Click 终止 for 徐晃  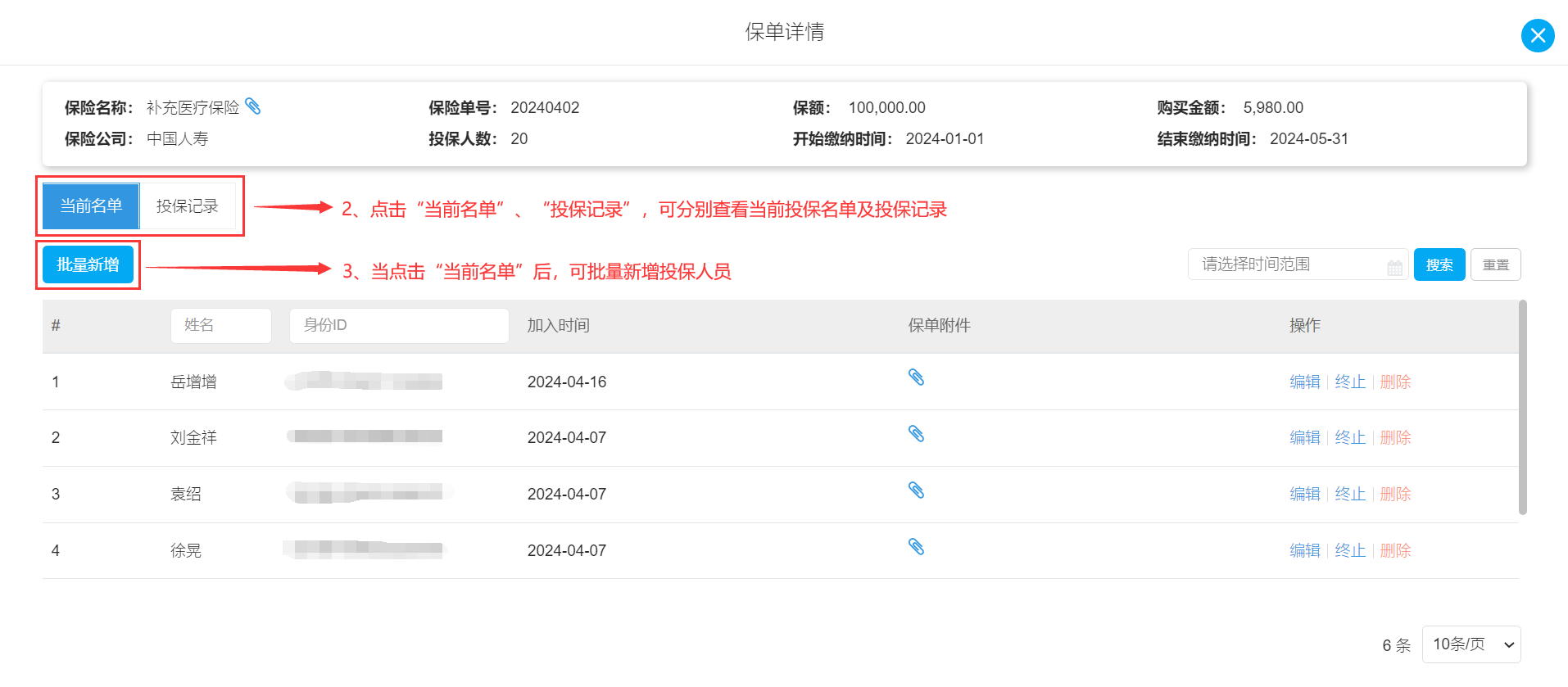[1350, 550]
